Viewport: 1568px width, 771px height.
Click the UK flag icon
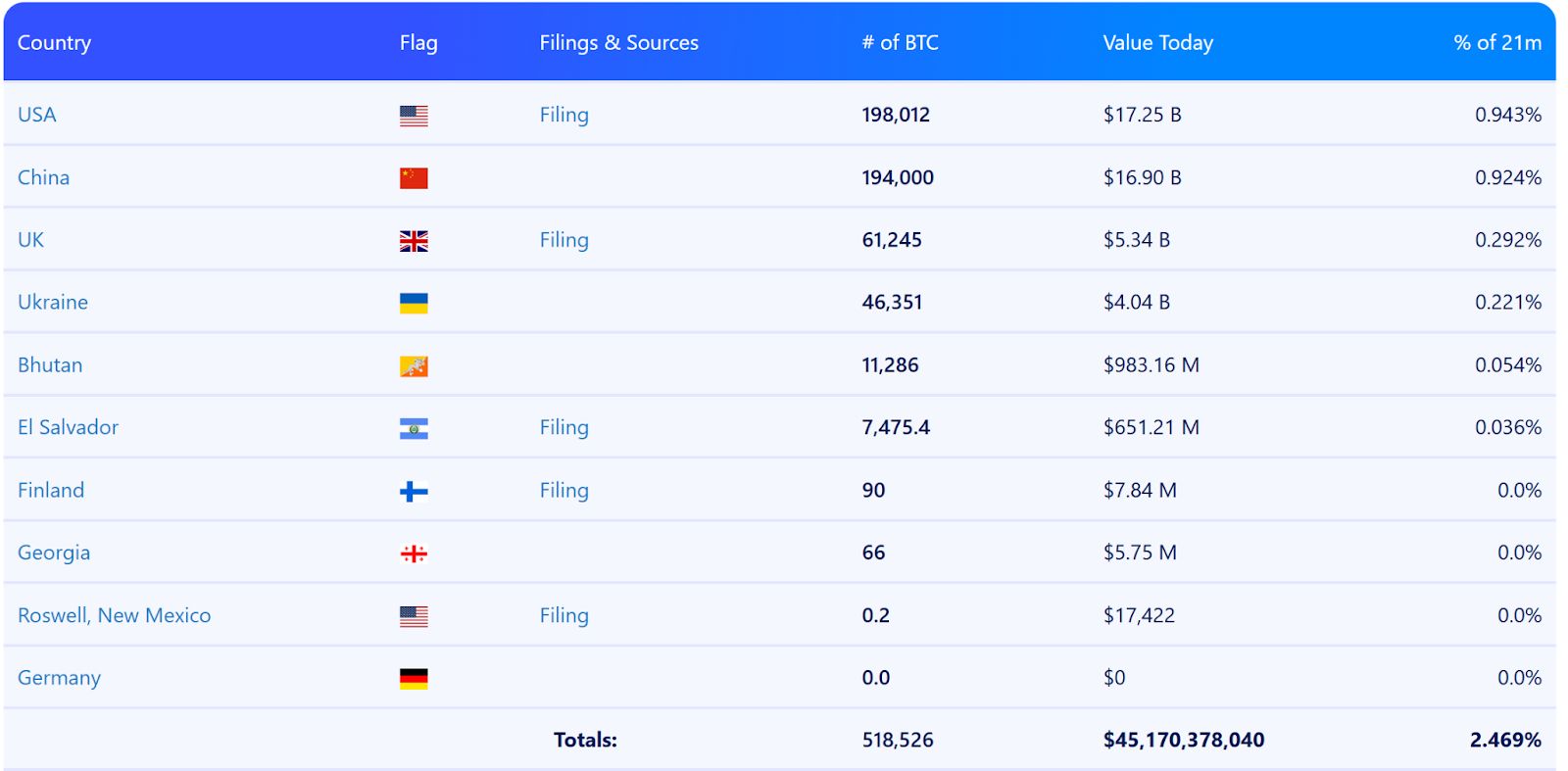(415, 240)
